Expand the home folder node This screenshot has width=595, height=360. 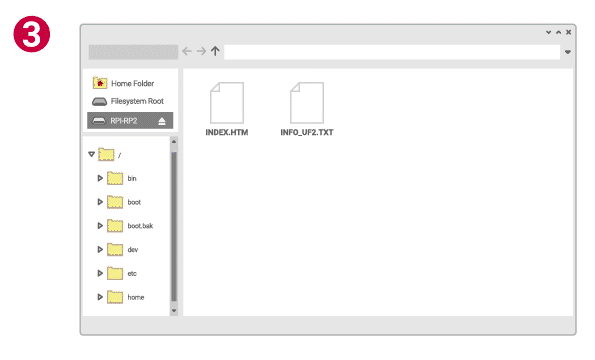100,297
